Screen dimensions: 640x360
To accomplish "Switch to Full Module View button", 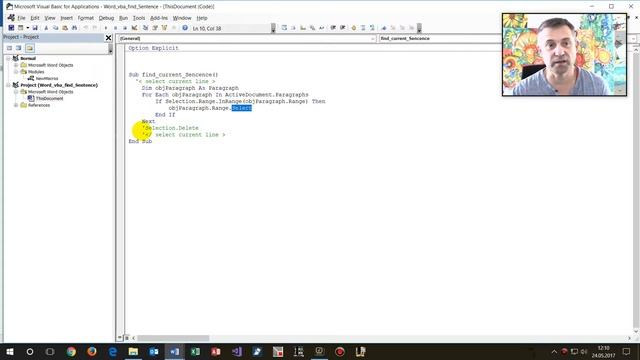I will (x=127, y=338).
